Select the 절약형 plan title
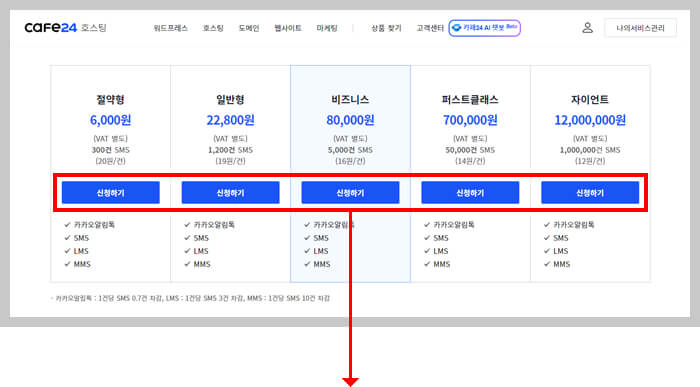 111,100
